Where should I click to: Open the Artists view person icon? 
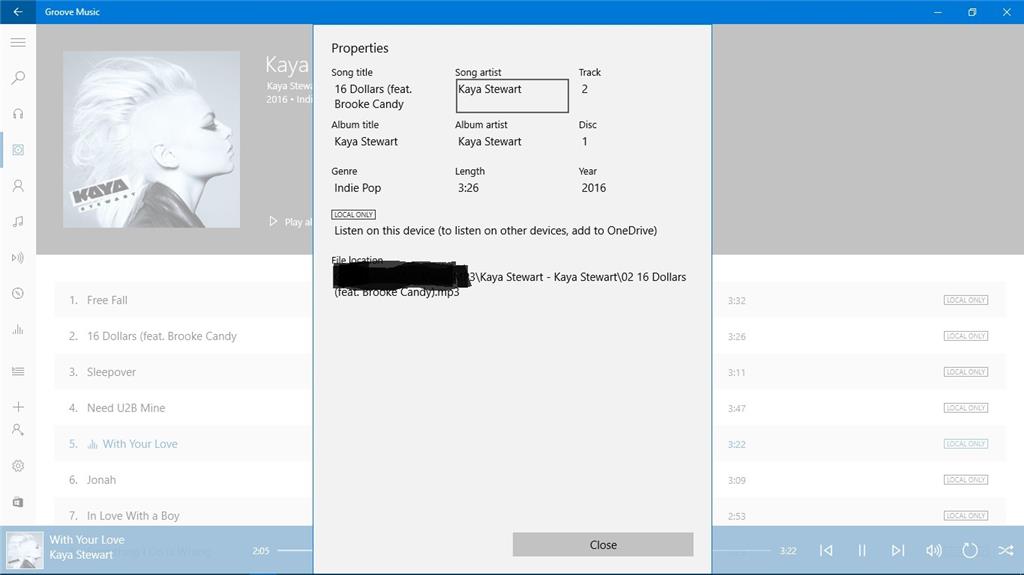tap(18, 186)
